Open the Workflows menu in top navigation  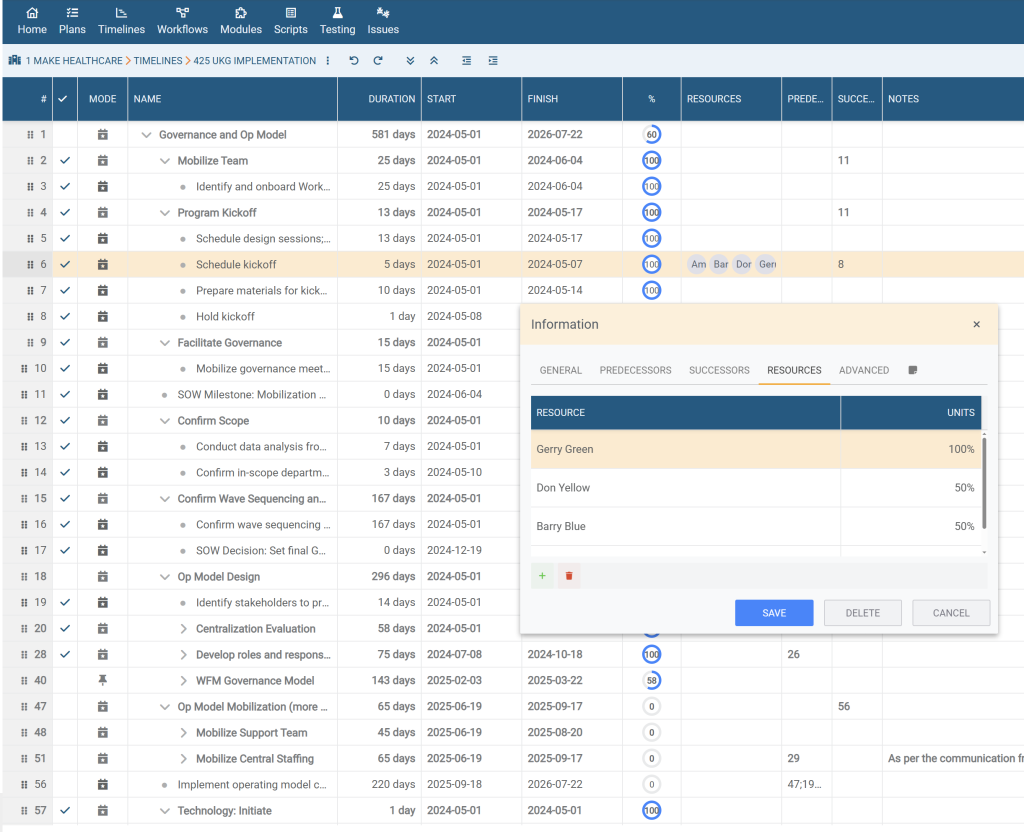coord(182,21)
